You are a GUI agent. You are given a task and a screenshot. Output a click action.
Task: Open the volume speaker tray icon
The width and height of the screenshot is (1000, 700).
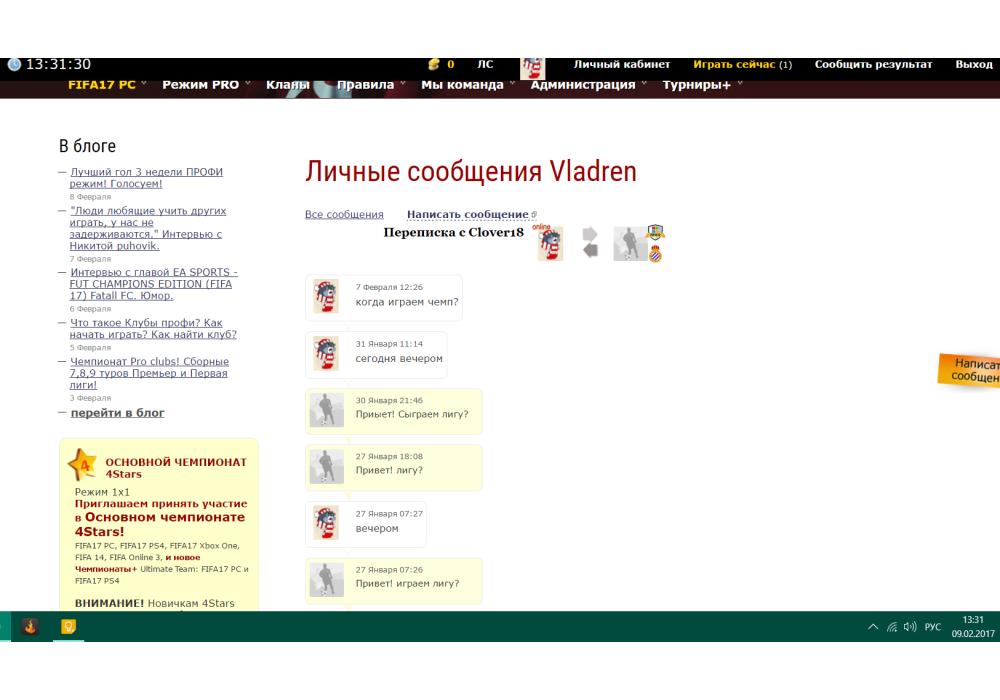coord(910,627)
